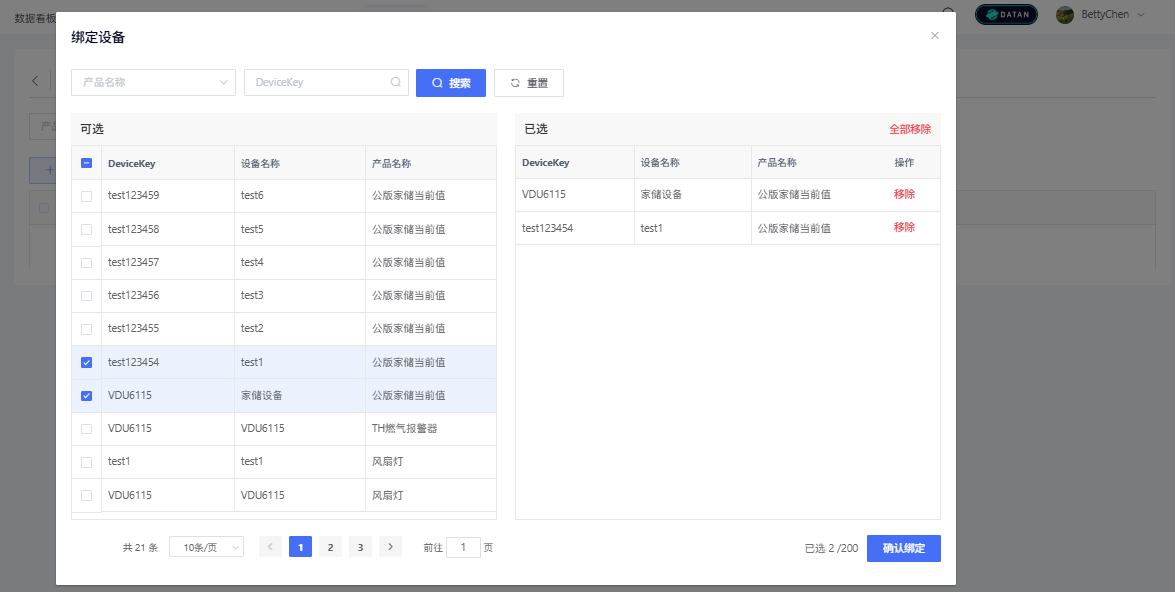Uncheck the test123454 row checkbox

[86, 362]
